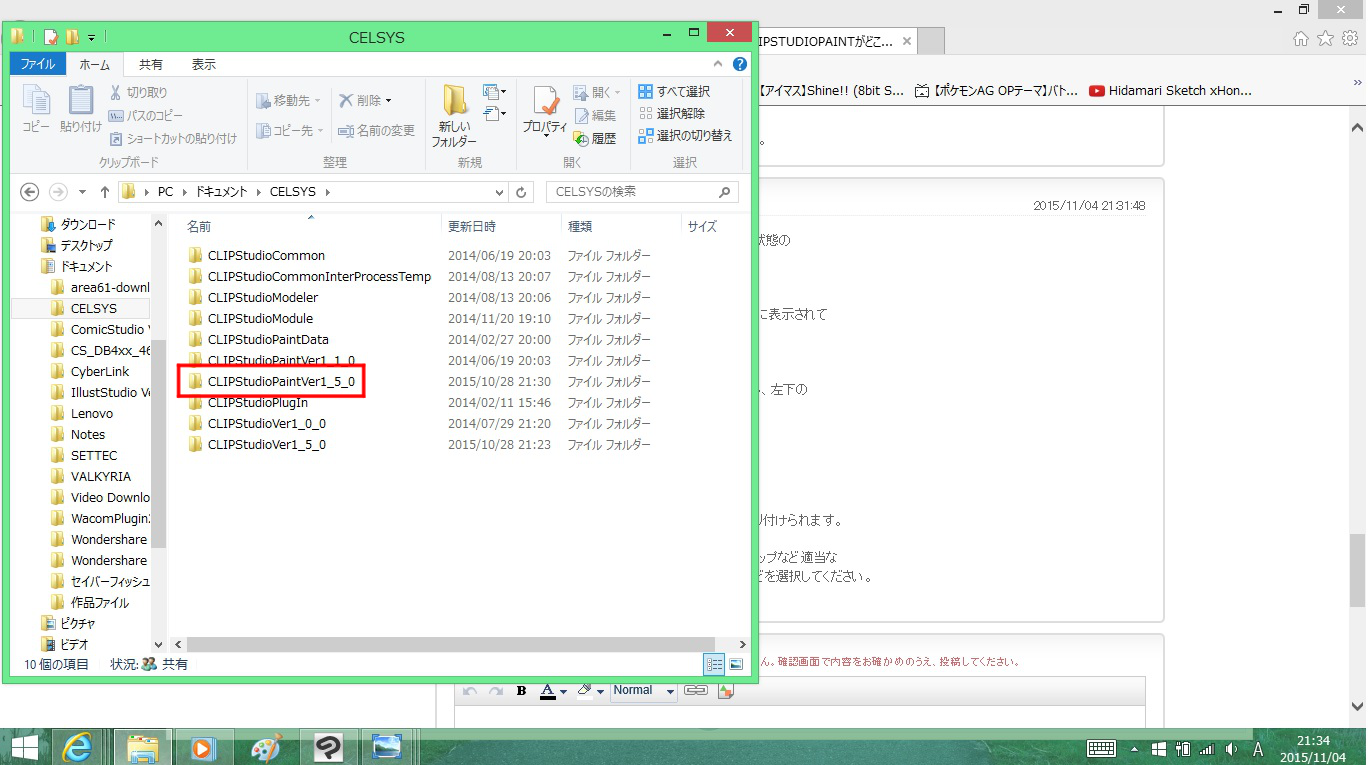
Task: Open the File (ファイル) menu
Action: click(x=38, y=64)
